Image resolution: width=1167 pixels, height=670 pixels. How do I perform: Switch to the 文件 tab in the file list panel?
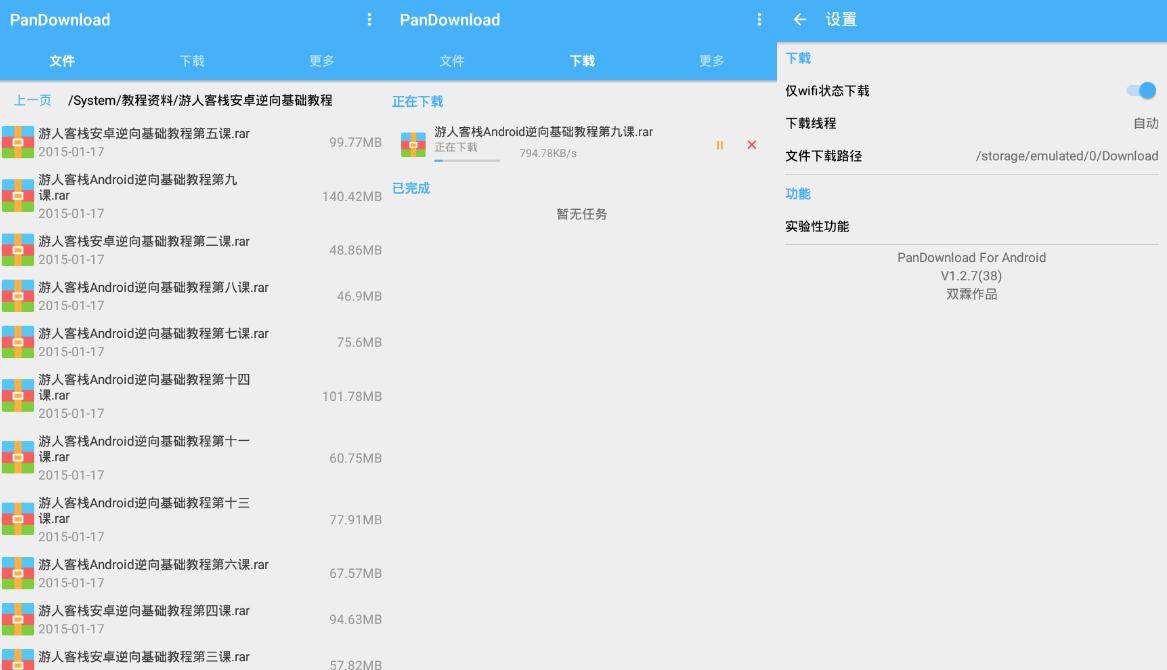point(62,61)
